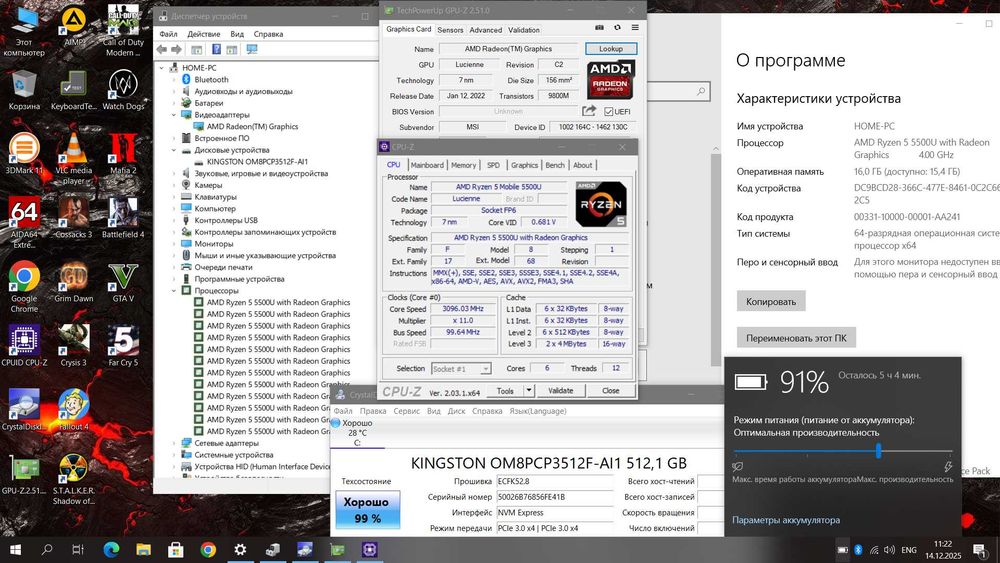Click the forward arrow in Device Manager toolbar

click(x=177, y=49)
